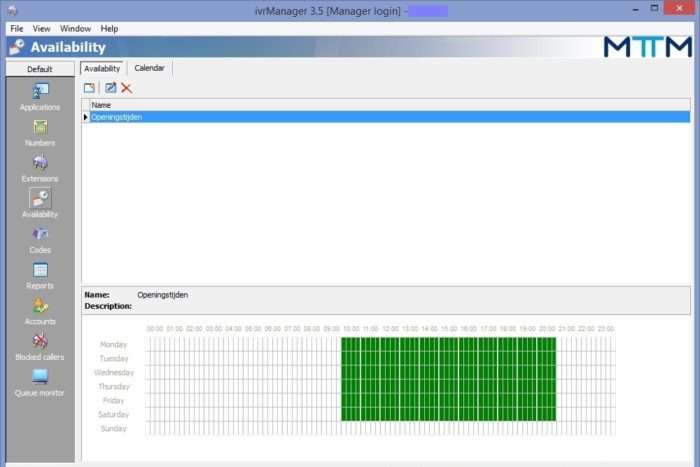Click the Friday row label
The image size is (700, 467).
coord(113,400)
